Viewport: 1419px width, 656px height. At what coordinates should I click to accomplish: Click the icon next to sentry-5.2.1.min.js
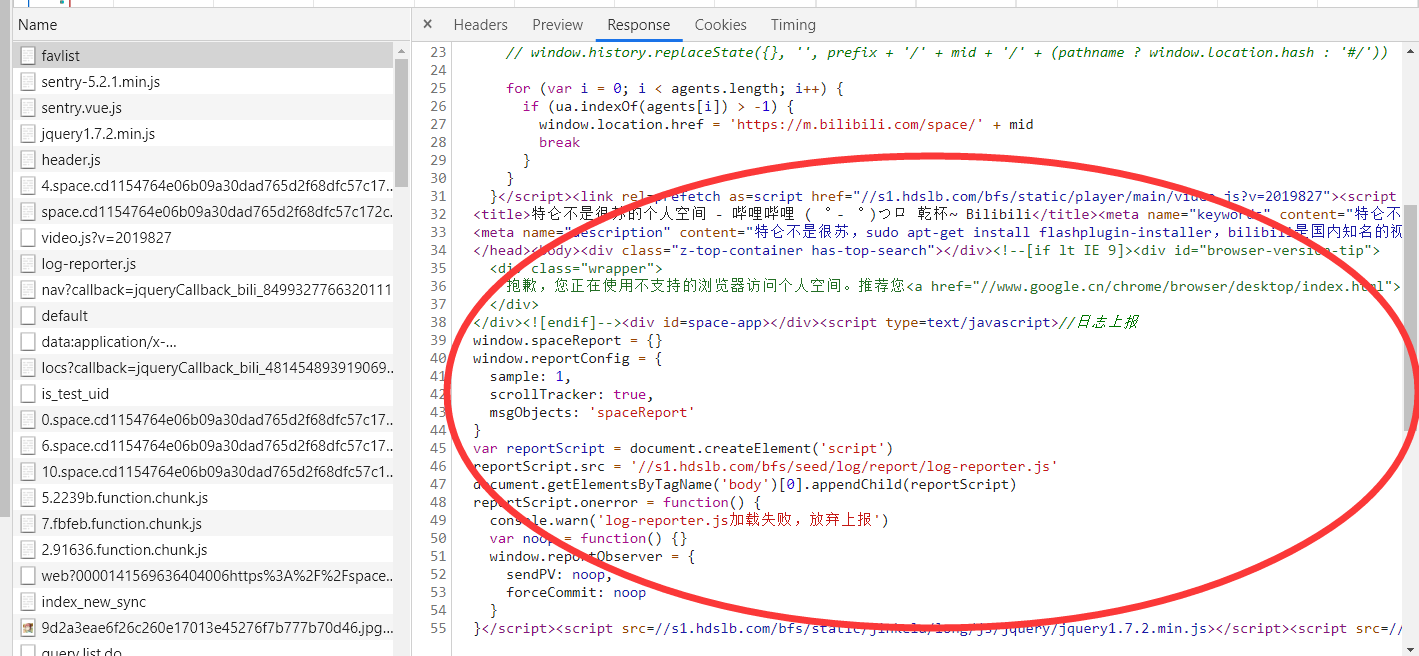click(28, 82)
